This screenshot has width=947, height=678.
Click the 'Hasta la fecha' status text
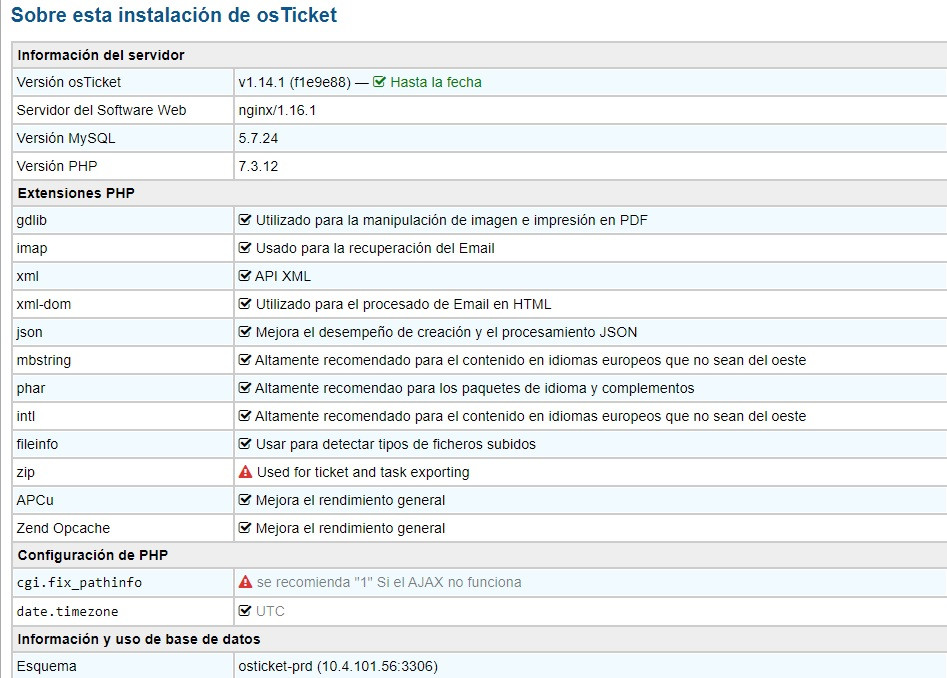pos(435,82)
